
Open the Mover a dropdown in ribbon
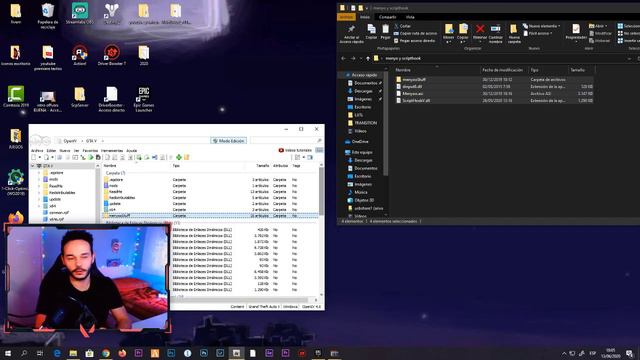pyautogui.click(x=449, y=34)
